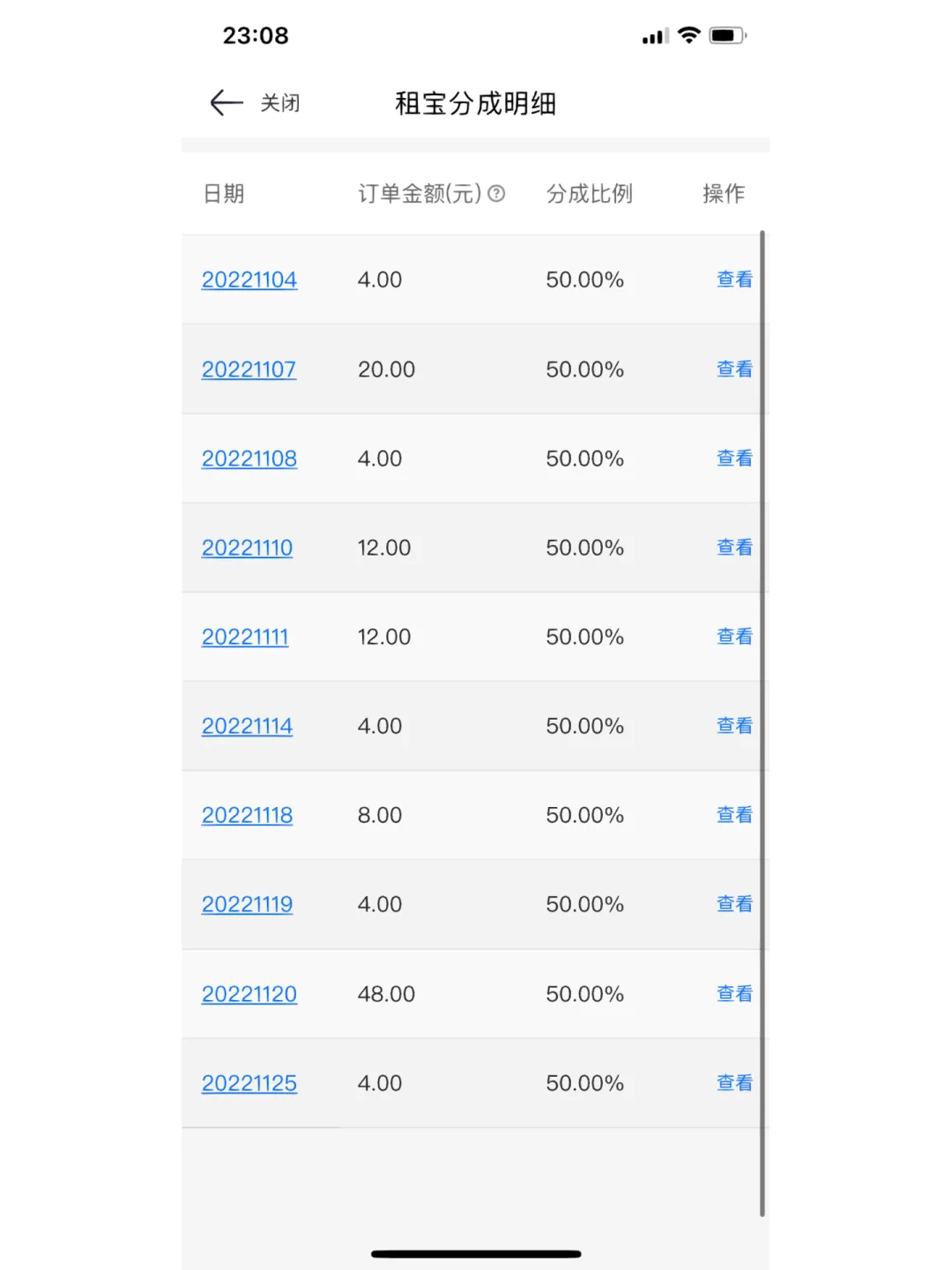The image size is (952, 1270).
Task: Click 查看 for the 20221118 row
Action: pos(734,814)
